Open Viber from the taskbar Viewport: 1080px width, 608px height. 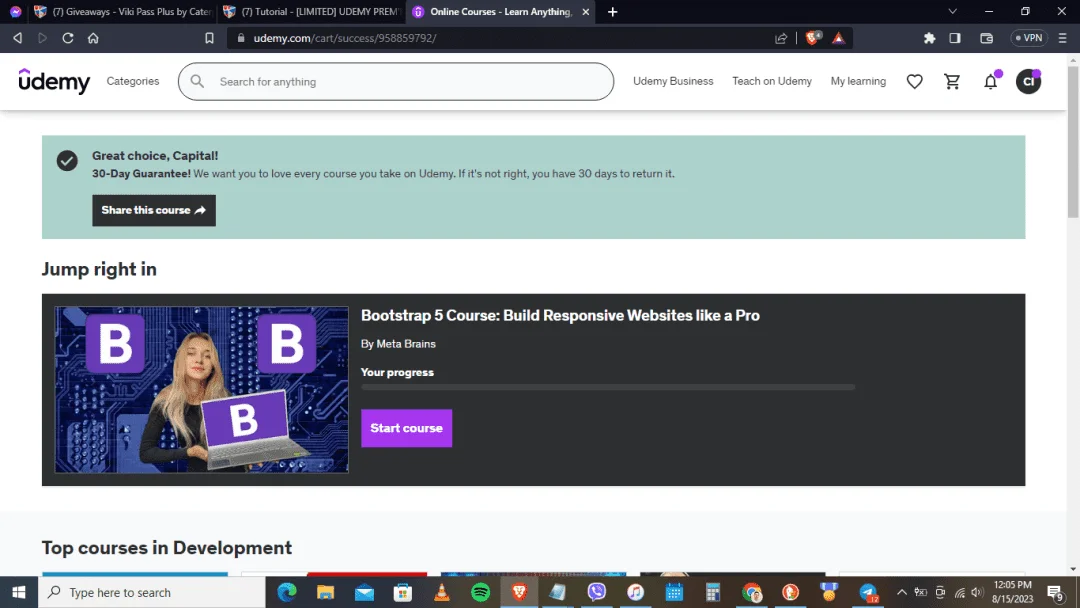point(596,592)
